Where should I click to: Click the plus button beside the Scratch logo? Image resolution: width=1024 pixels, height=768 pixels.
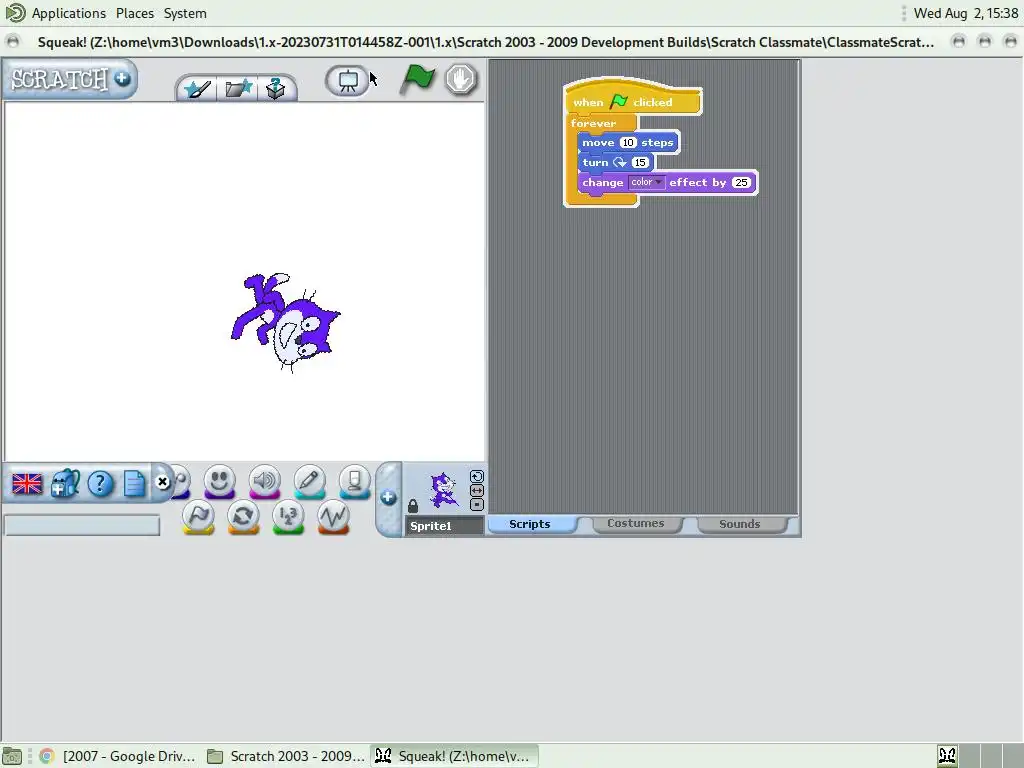[122, 78]
